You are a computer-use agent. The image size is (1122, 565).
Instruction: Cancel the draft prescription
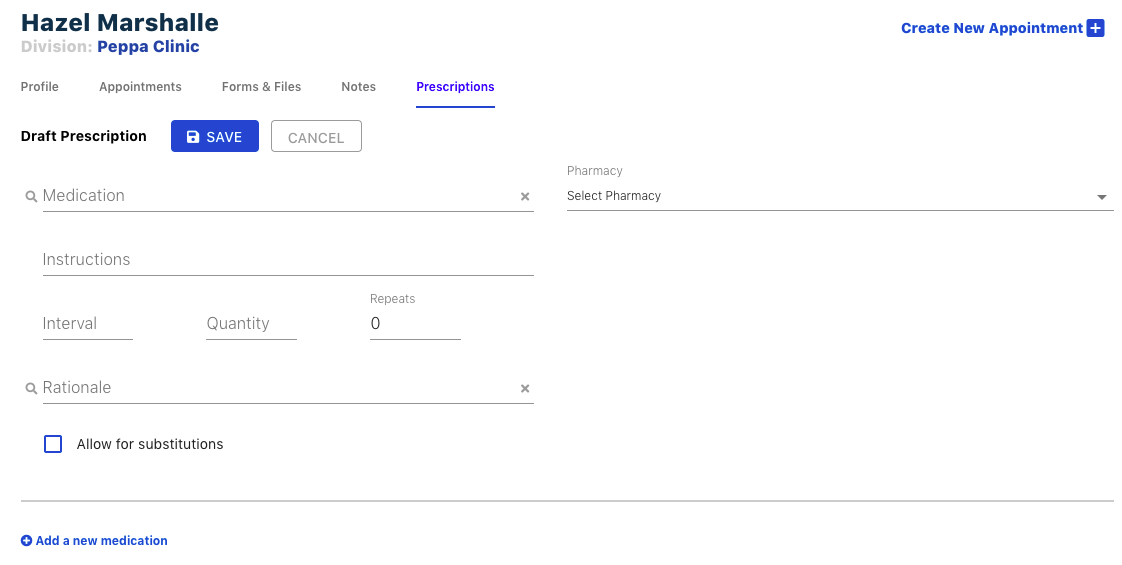pos(316,137)
